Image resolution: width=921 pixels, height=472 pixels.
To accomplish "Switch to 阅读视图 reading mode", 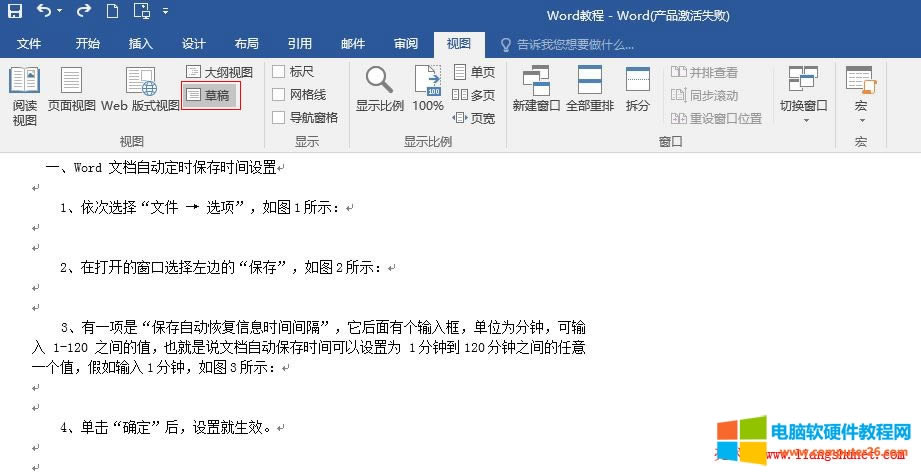I will (x=25, y=96).
